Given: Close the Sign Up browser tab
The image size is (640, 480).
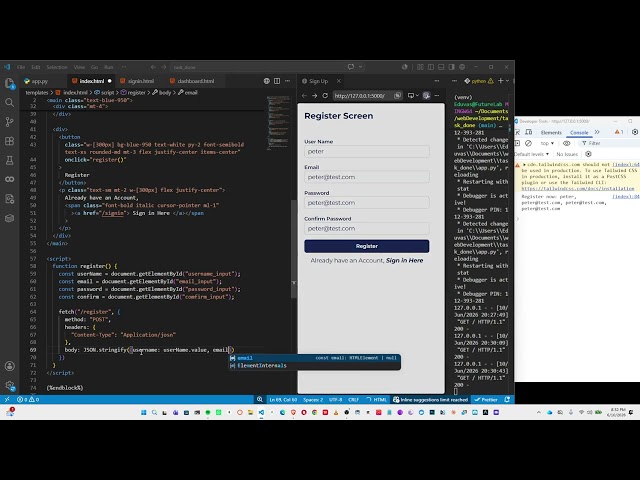Looking at the screenshot, I should [x=338, y=81].
